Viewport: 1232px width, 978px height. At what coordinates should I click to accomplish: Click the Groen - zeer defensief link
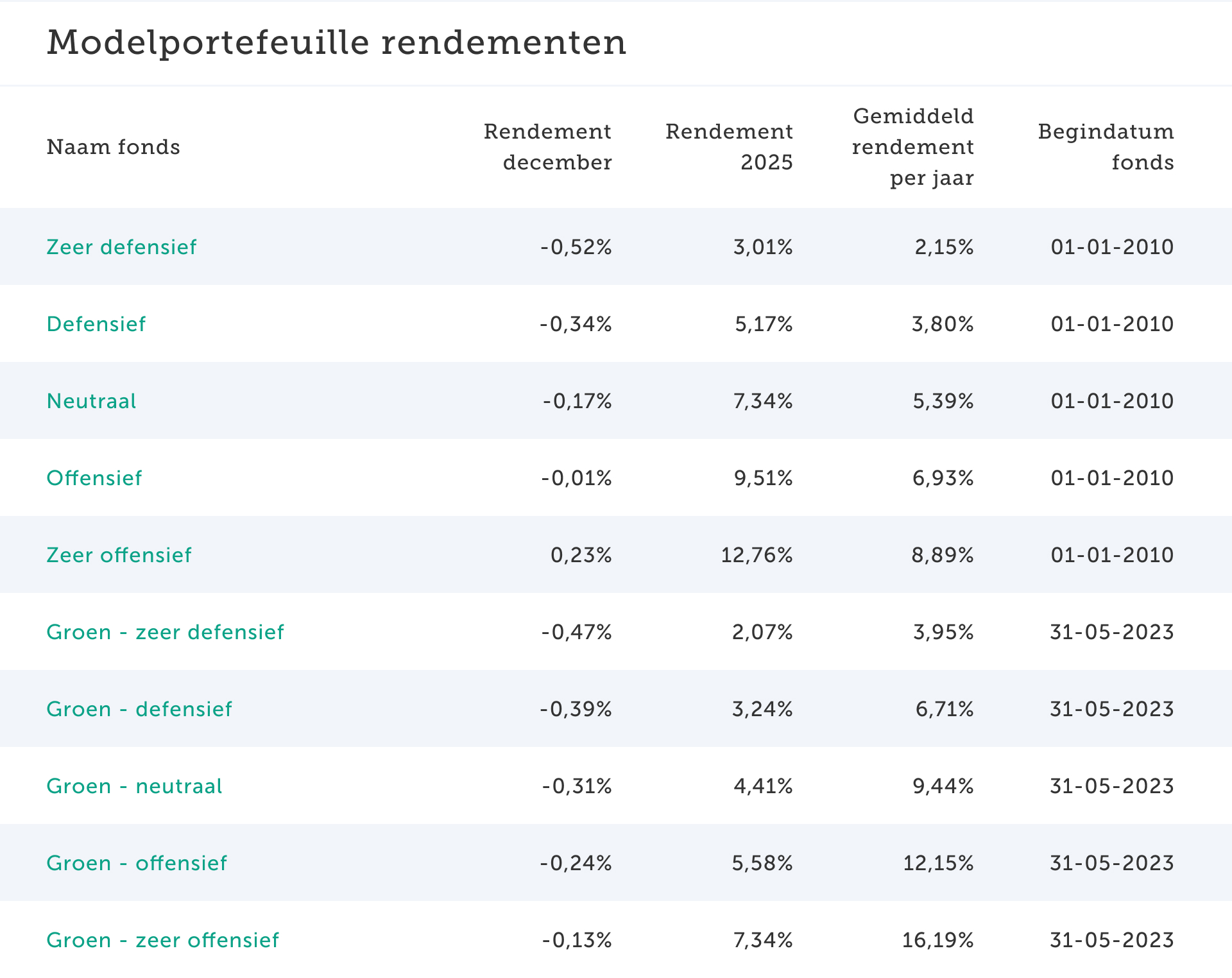pos(165,632)
